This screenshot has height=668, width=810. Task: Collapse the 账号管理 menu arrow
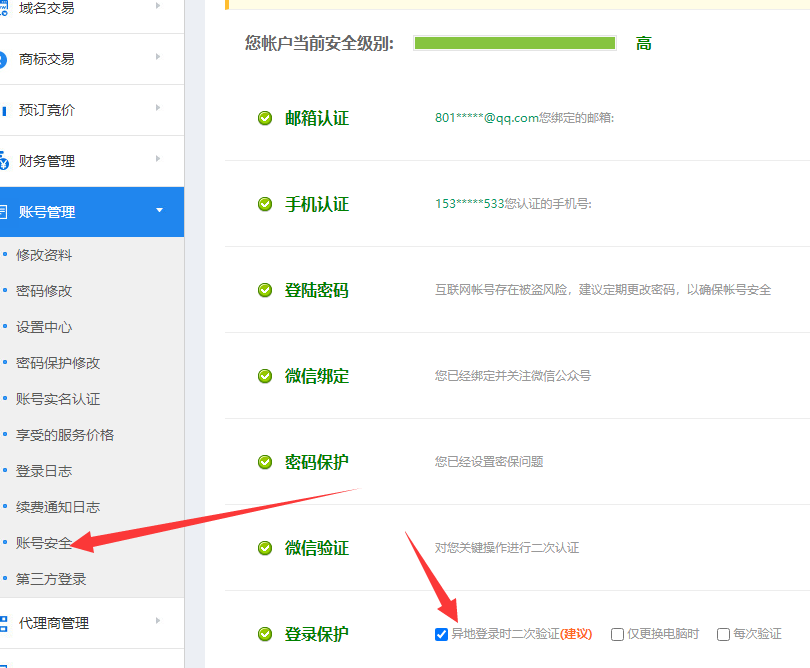[x=158, y=210]
